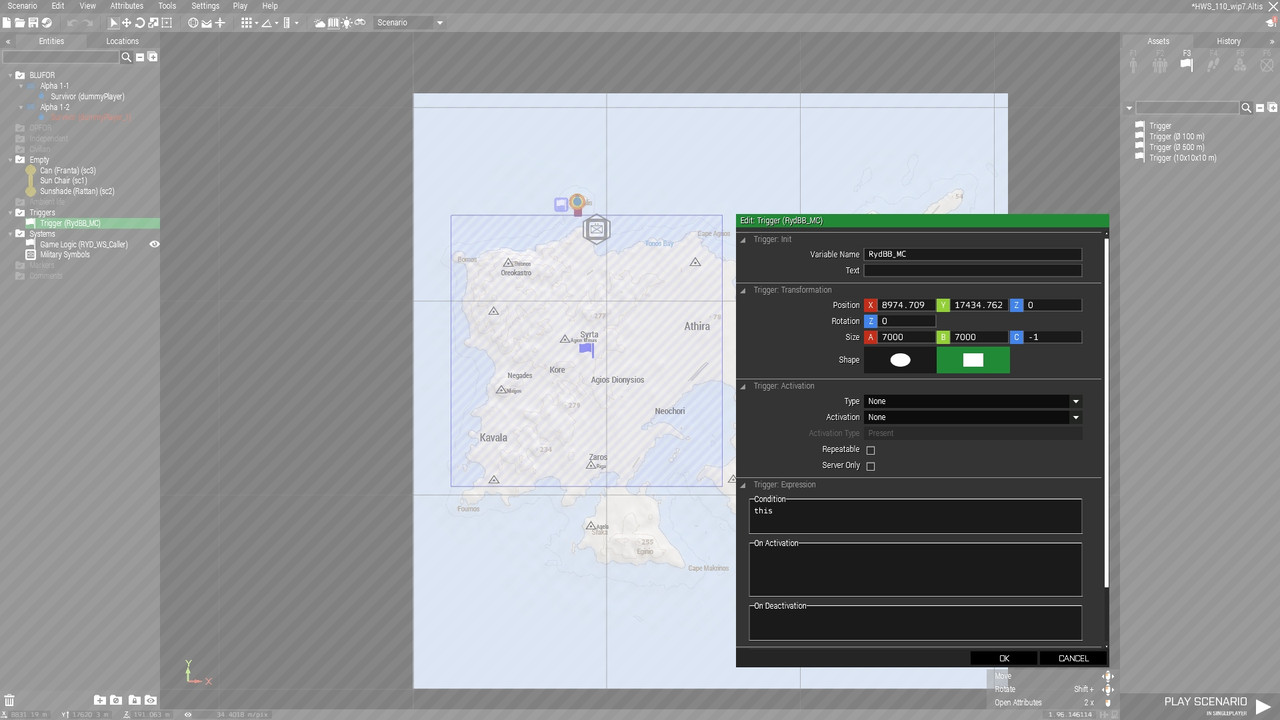Save the scenario via the floppy disk icon
The width and height of the screenshot is (1280, 720).
pos(33,23)
